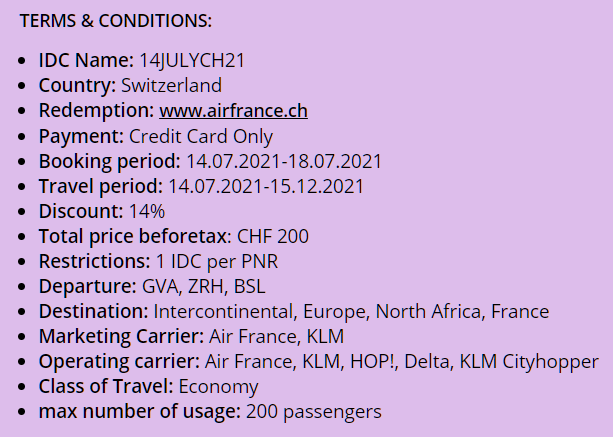Click the 14% discount value
613x437 pixels.
tap(147, 211)
